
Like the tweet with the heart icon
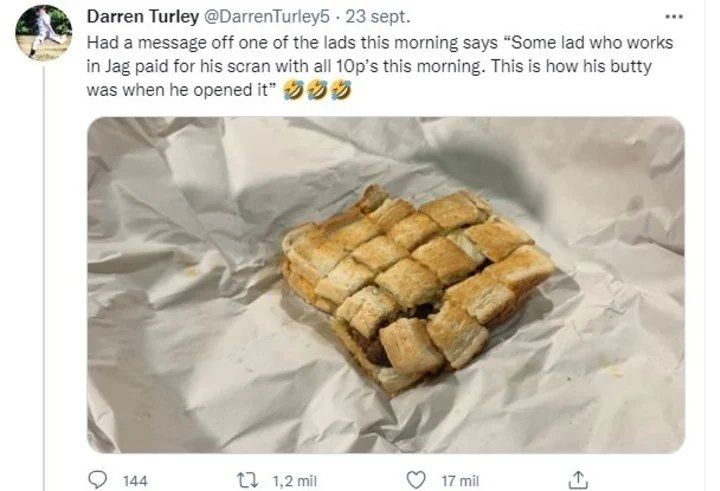click(x=419, y=481)
